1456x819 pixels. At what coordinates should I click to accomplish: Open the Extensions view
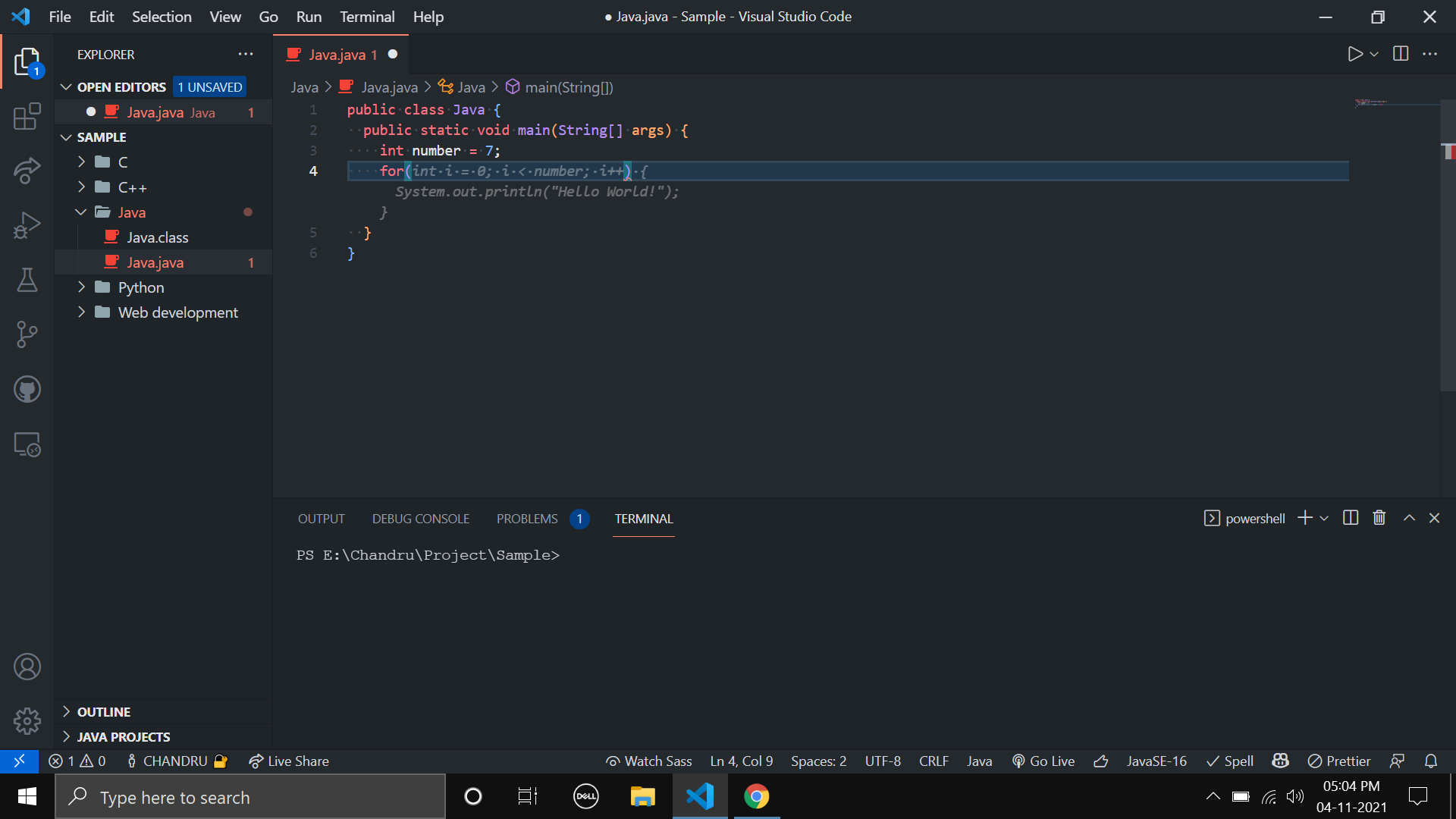[x=27, y=116]
